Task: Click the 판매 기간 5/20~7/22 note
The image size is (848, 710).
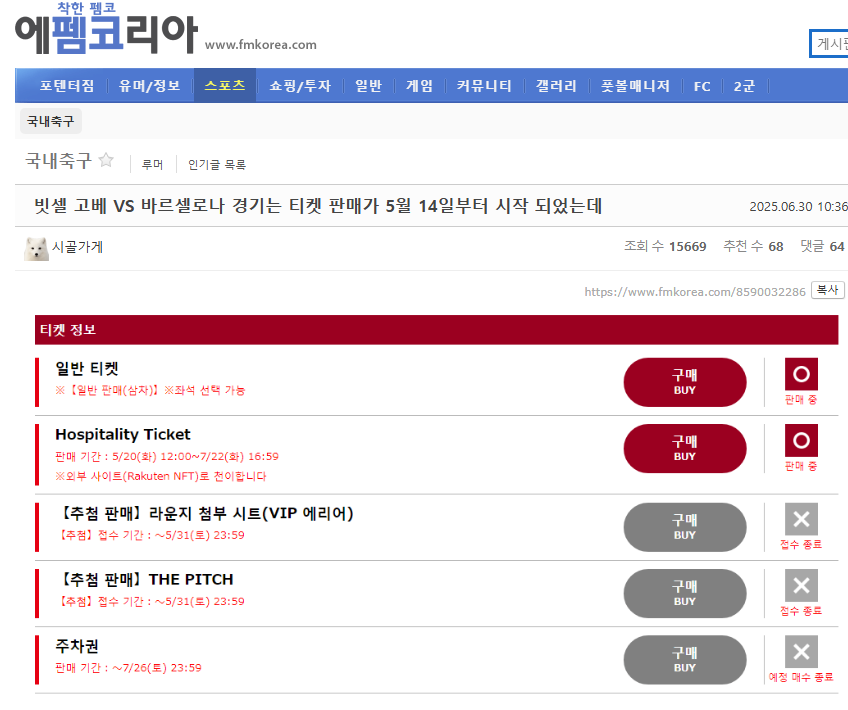Action: [x=167, y=456]
